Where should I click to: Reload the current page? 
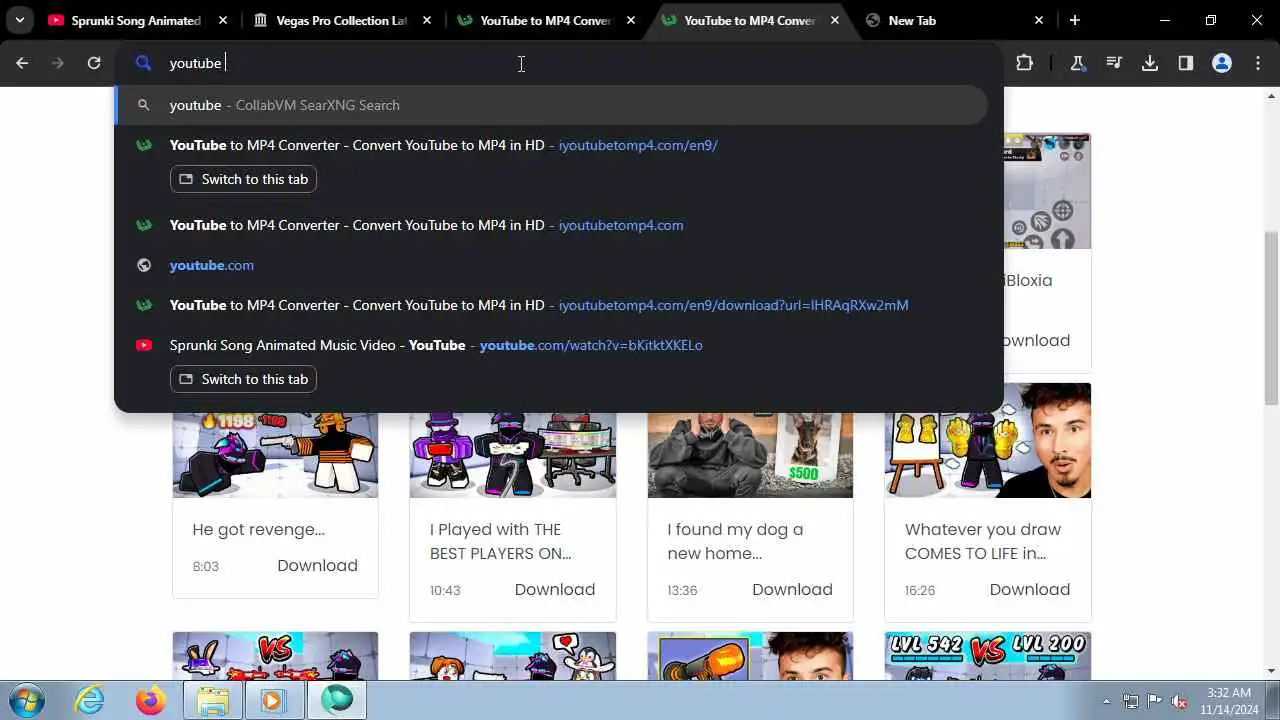coord(94,63)
